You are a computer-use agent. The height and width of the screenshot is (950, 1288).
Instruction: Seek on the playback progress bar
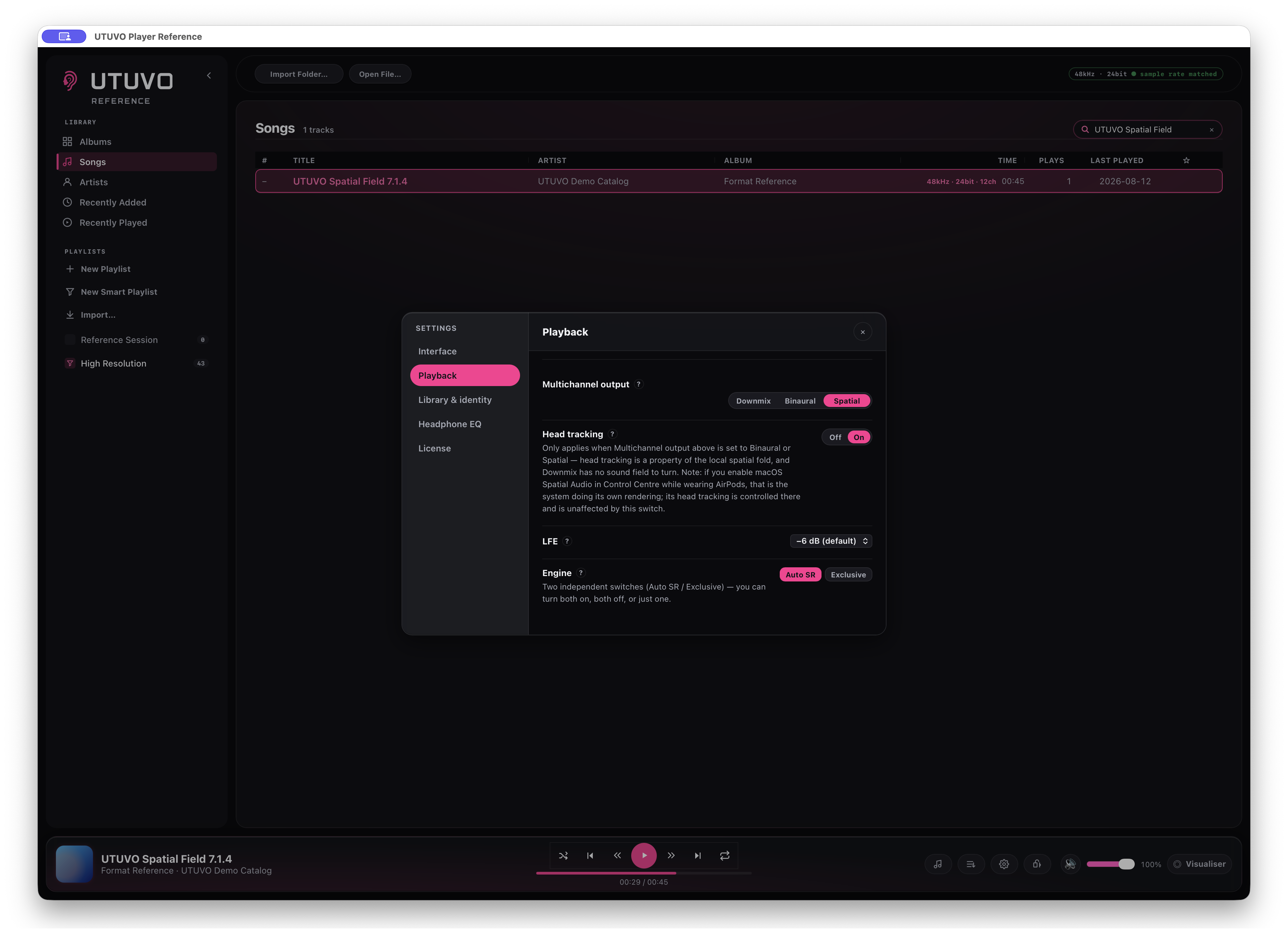644,873
